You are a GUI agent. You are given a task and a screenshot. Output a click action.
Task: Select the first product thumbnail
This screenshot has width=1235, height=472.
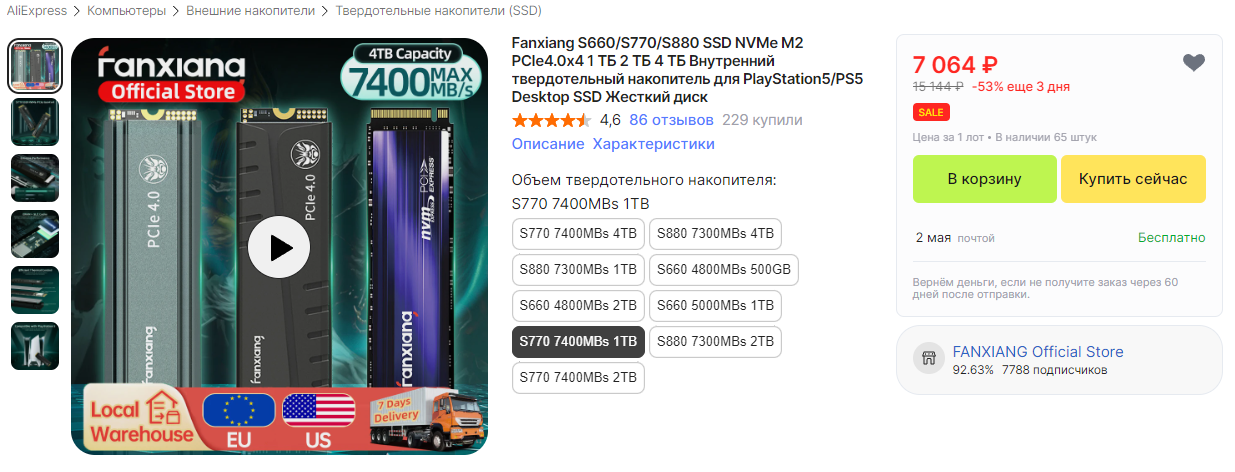(x=35, y=66)
